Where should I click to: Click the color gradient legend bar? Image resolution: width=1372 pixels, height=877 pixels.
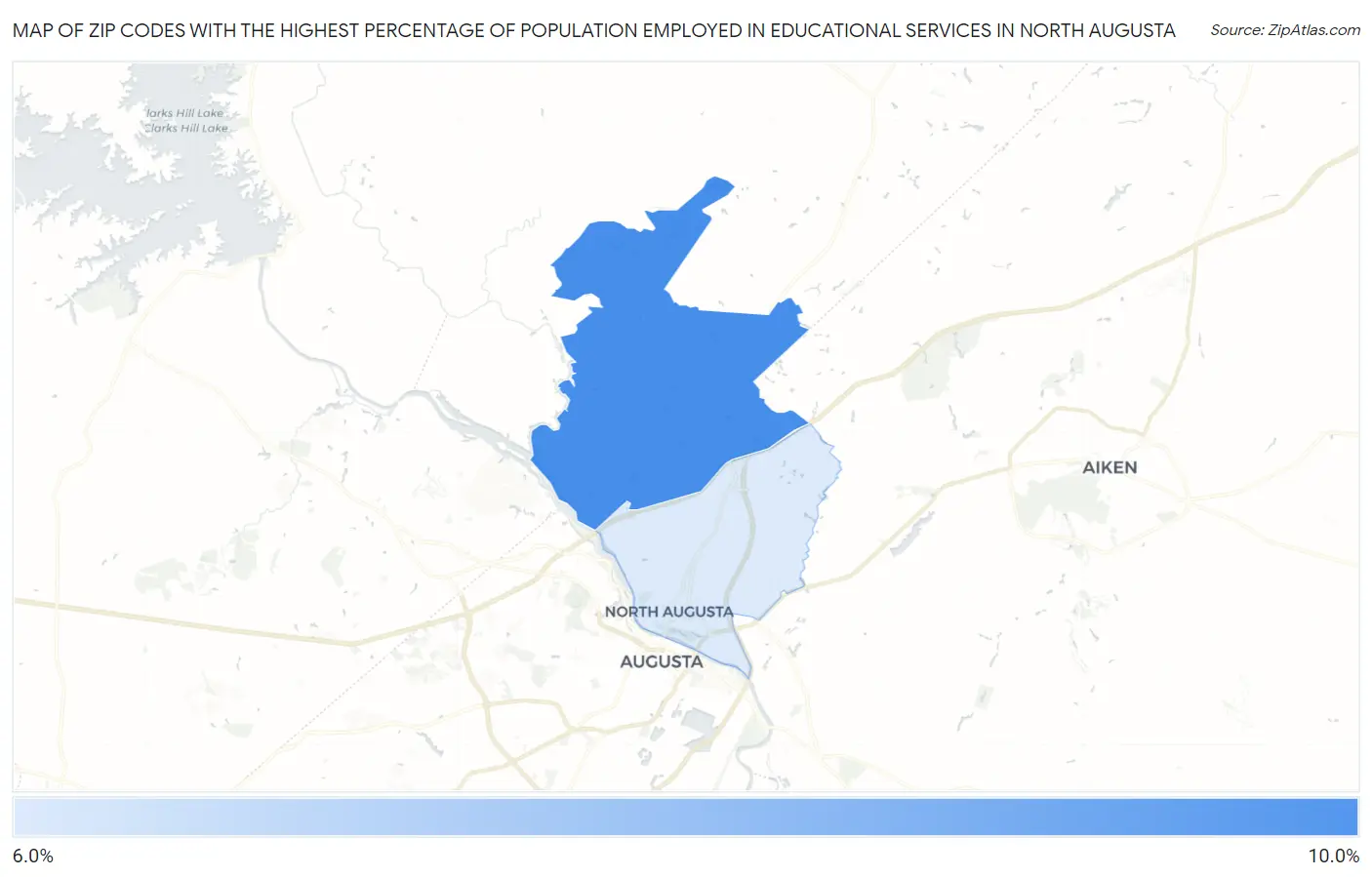[x=686, y=817]
